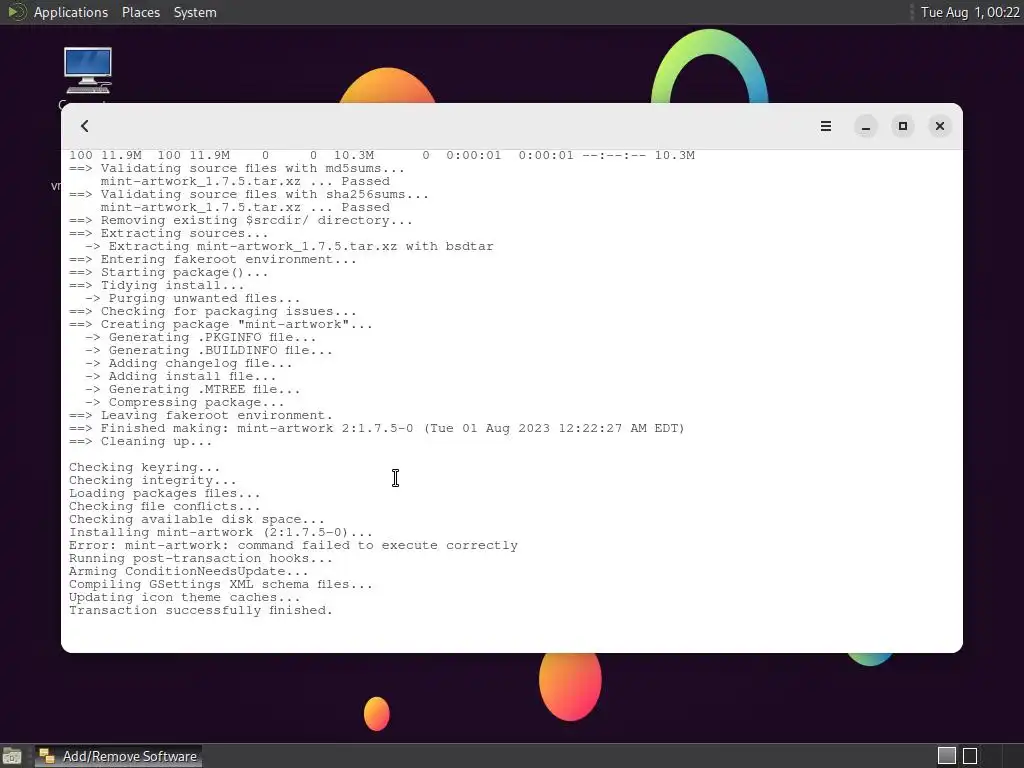Click the distro logo icon in top panel
The width and height of the screenshot is (1024, 768).
16,12
